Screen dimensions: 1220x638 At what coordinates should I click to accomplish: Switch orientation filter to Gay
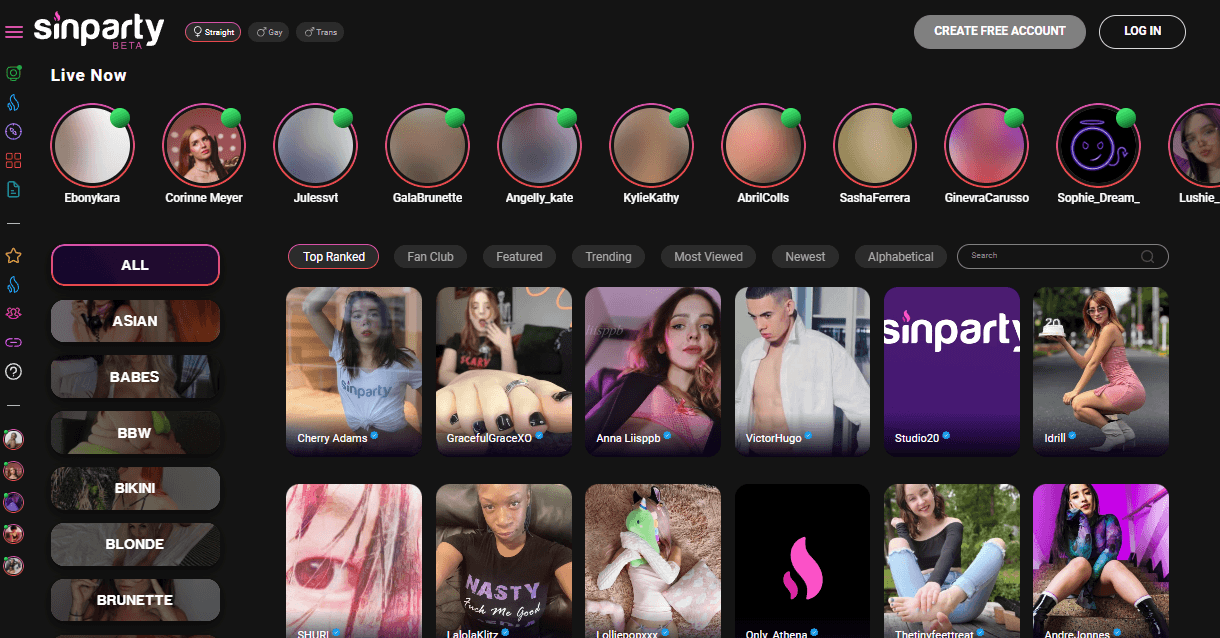pos(270,32)
